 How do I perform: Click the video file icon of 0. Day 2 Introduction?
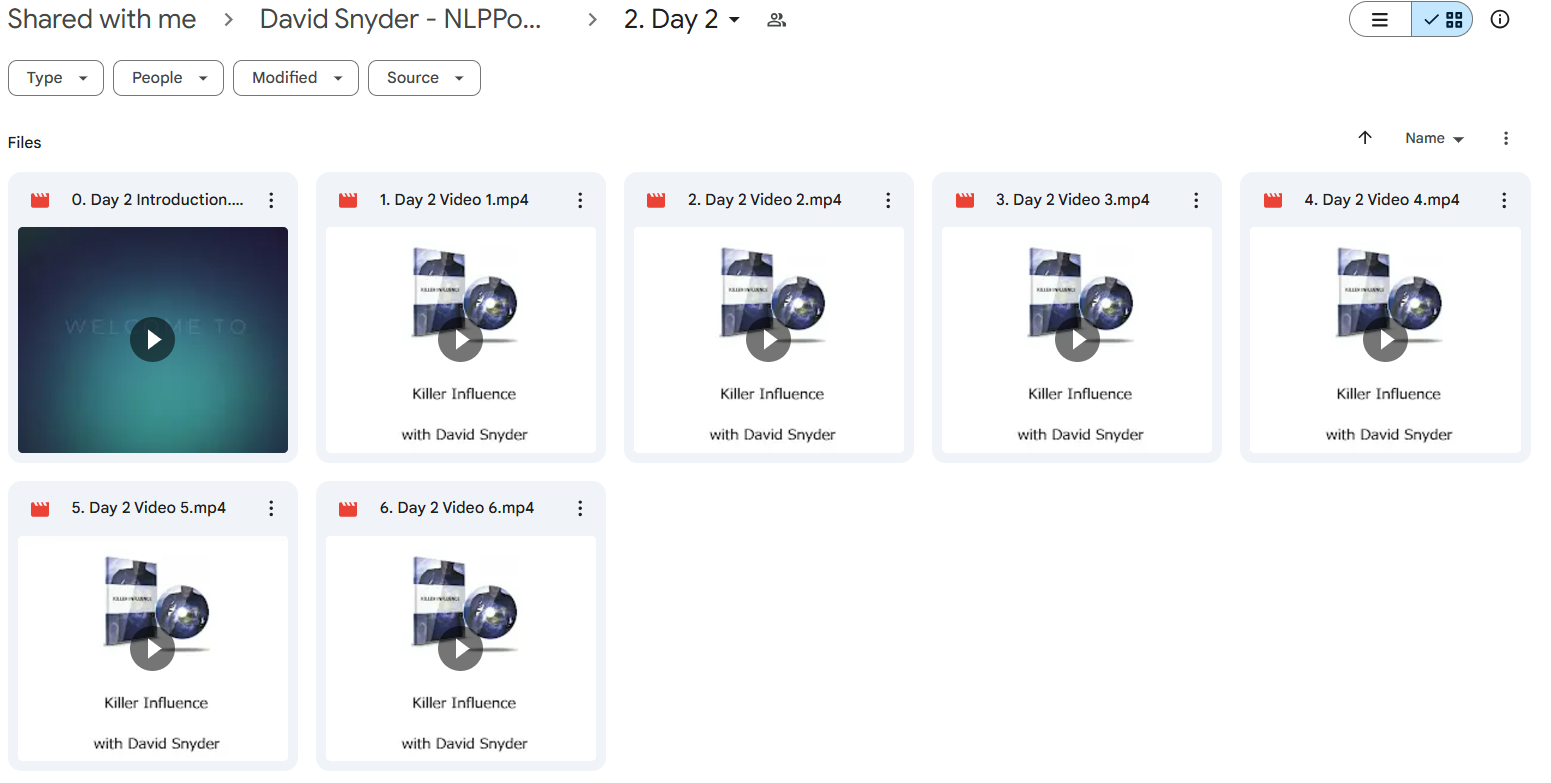click(40, 200)
